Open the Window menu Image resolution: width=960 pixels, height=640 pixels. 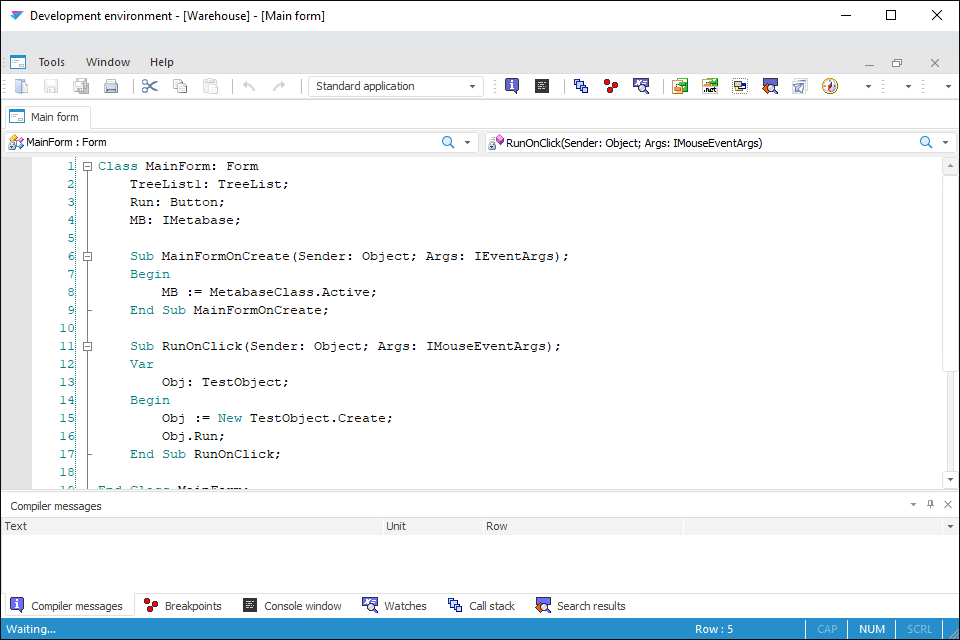click(108, 62)
